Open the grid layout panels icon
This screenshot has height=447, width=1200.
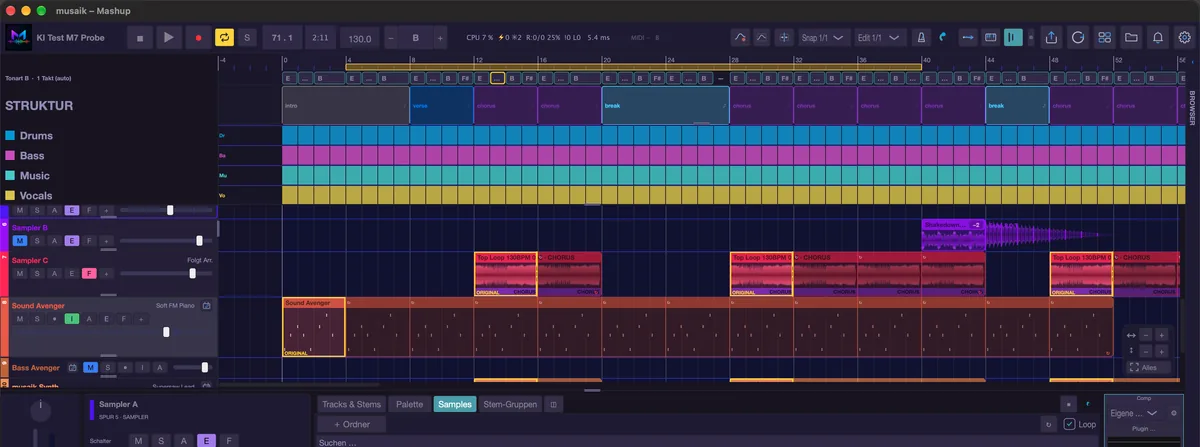coord(1105,38)
